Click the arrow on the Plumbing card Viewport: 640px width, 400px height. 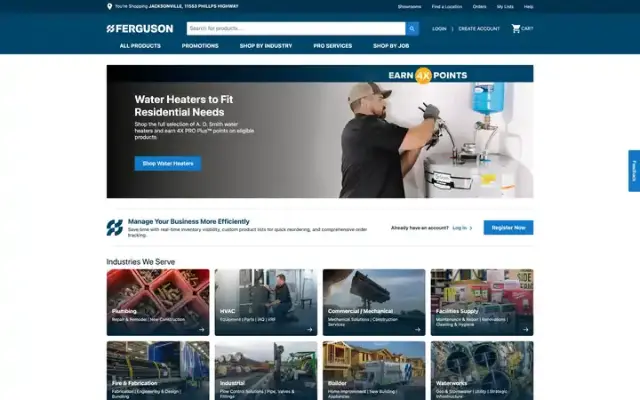point(202,329)
